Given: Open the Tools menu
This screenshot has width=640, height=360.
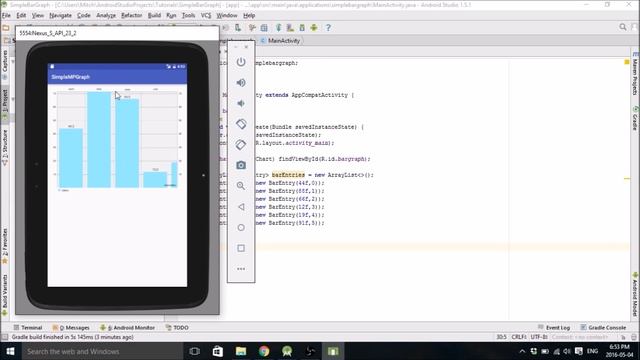Looking at the screenshot, I should pos(188,16).
